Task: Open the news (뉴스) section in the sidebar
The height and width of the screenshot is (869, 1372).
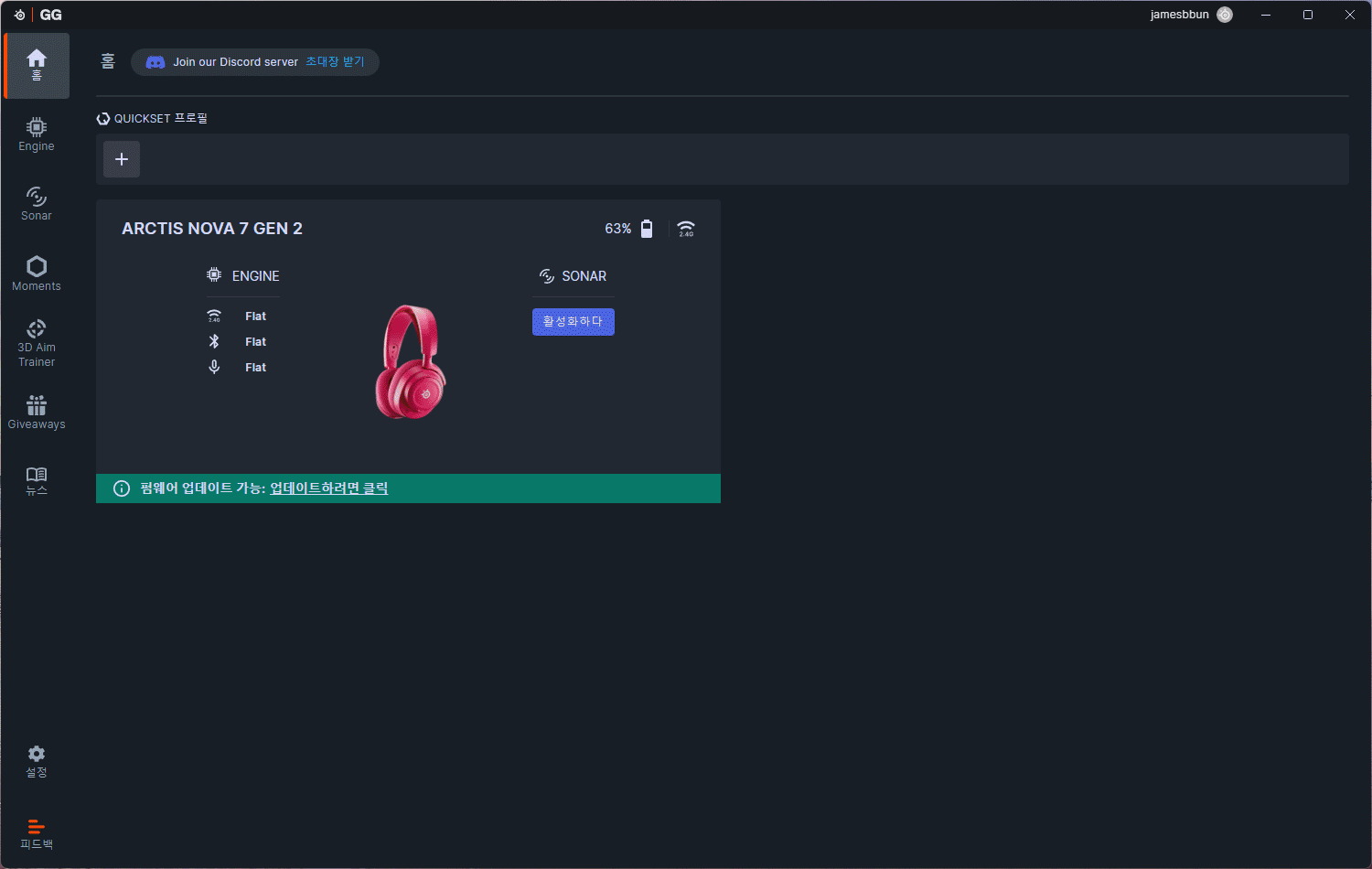Action: coord(37,481)
